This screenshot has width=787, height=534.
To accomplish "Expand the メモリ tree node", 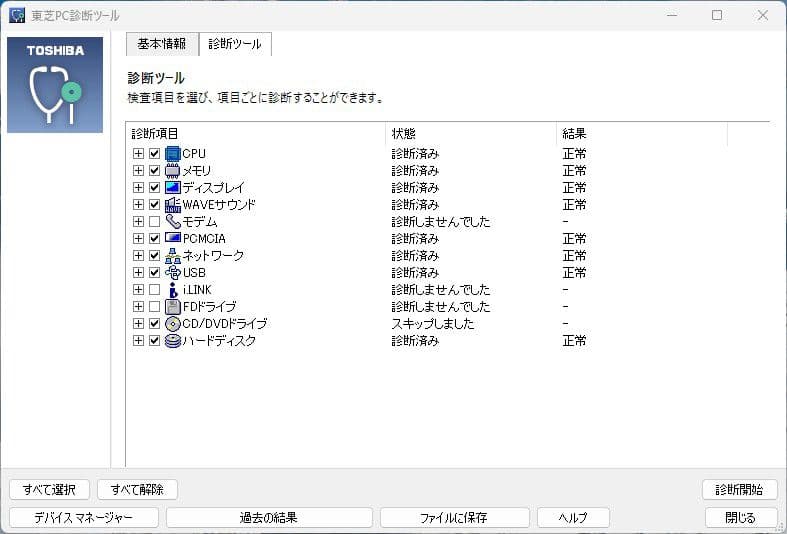I will (138, 171).
